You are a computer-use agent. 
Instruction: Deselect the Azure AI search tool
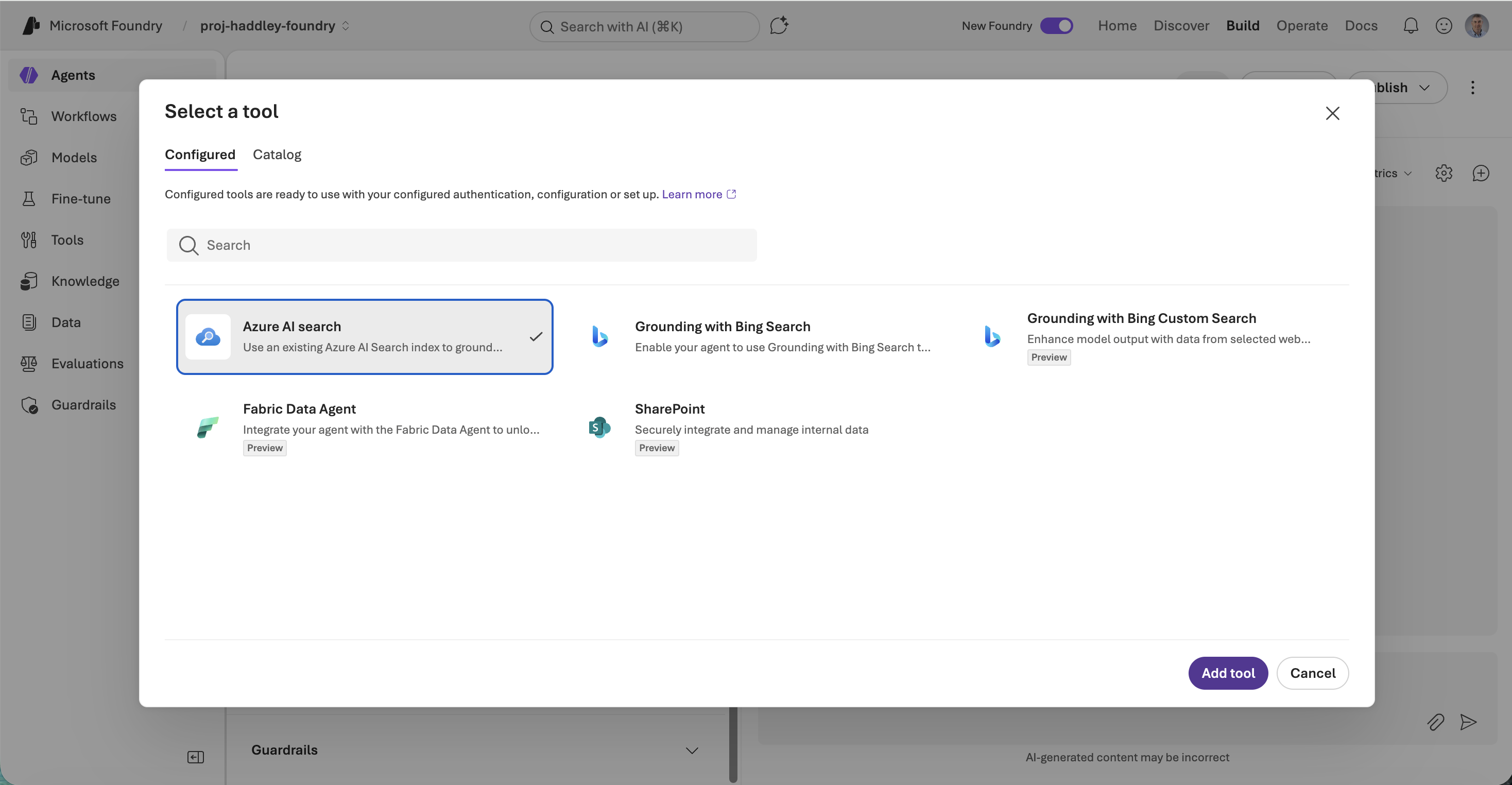click(365, 336)
